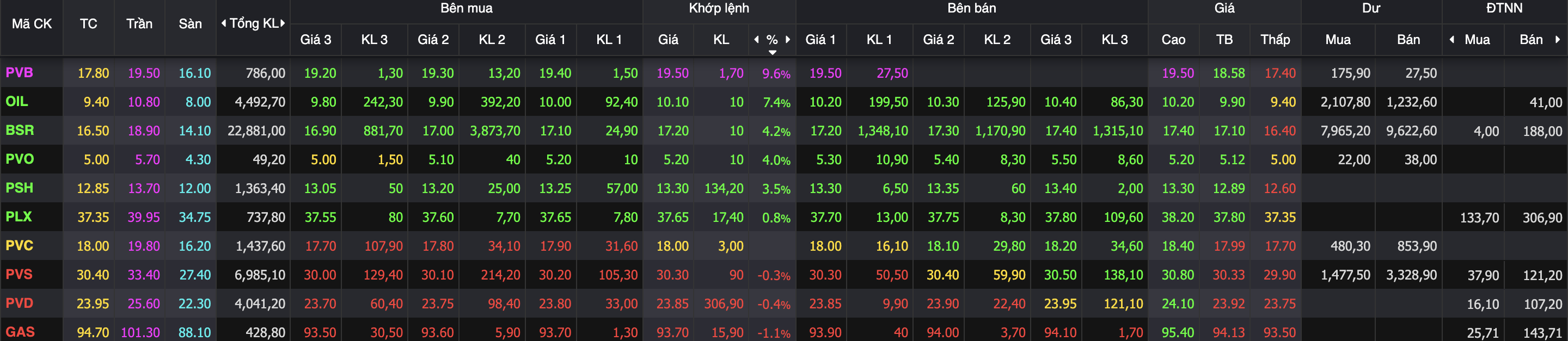Sort by the TB average price header
The height and width of the screenshot is (341, 1568).
click(1224, 40)
